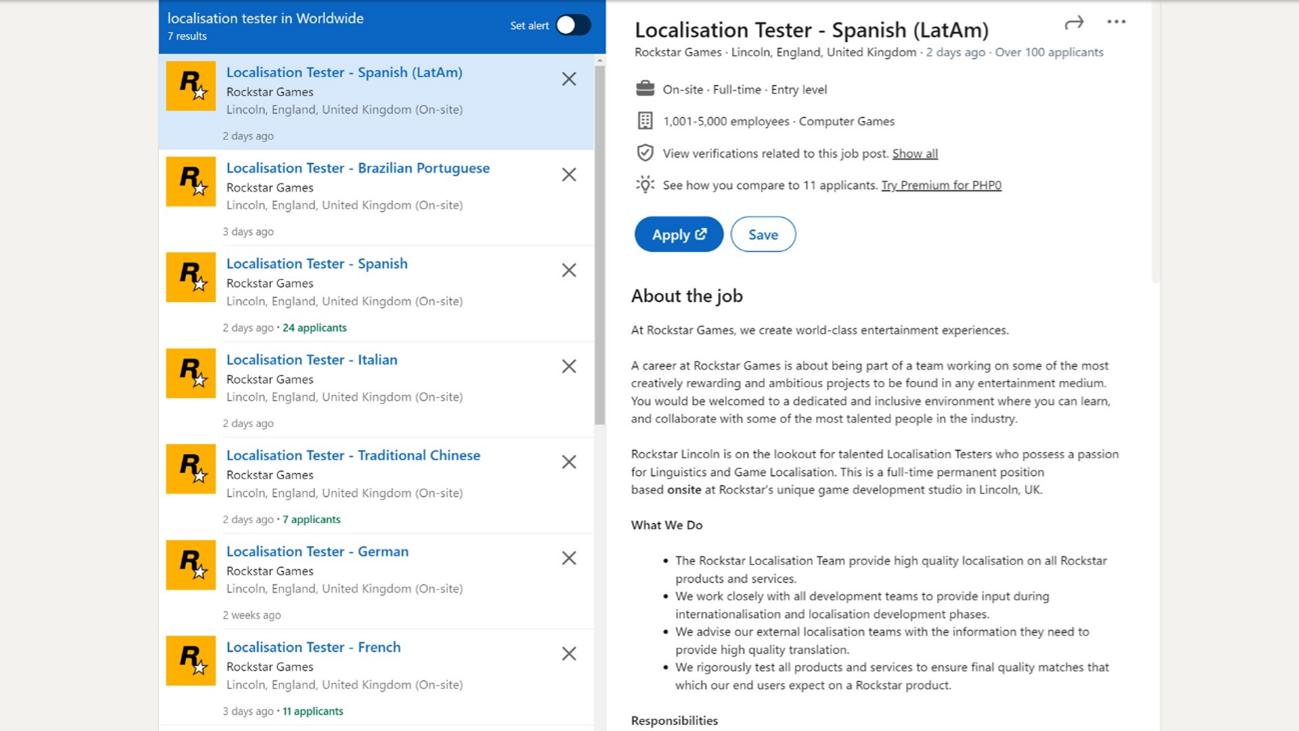
Task: Click the 'Responsibilities' heading
Action: pos(675,721)
